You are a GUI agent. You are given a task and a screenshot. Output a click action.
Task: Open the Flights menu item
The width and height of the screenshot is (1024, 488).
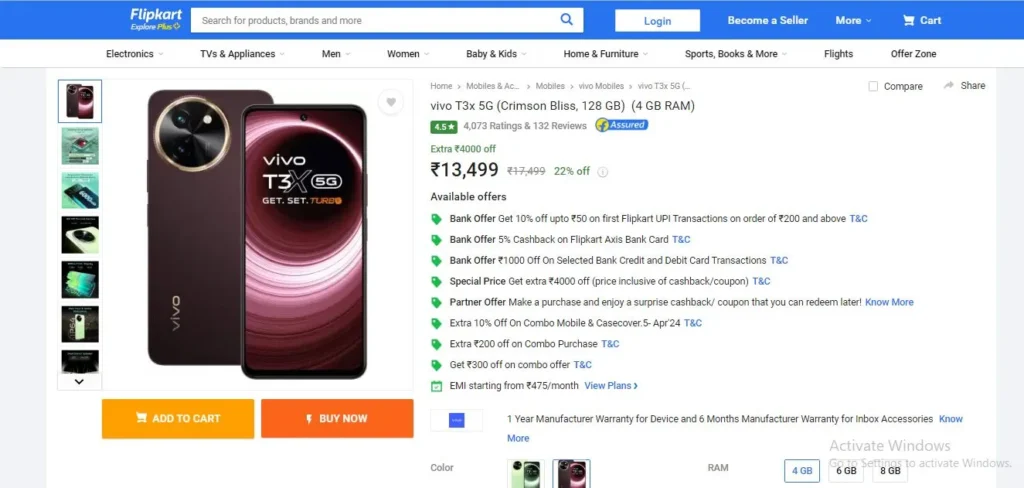pyautogui.click(x=838, y=54)
